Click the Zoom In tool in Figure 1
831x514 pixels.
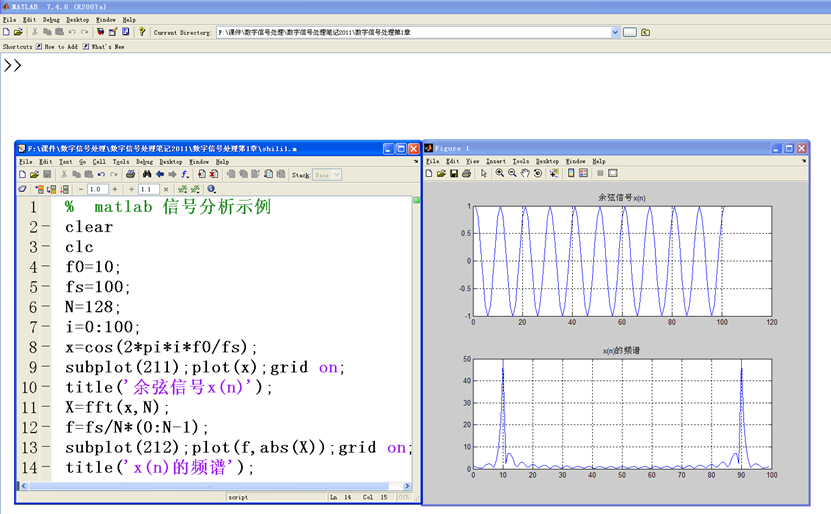pos(499,173)
